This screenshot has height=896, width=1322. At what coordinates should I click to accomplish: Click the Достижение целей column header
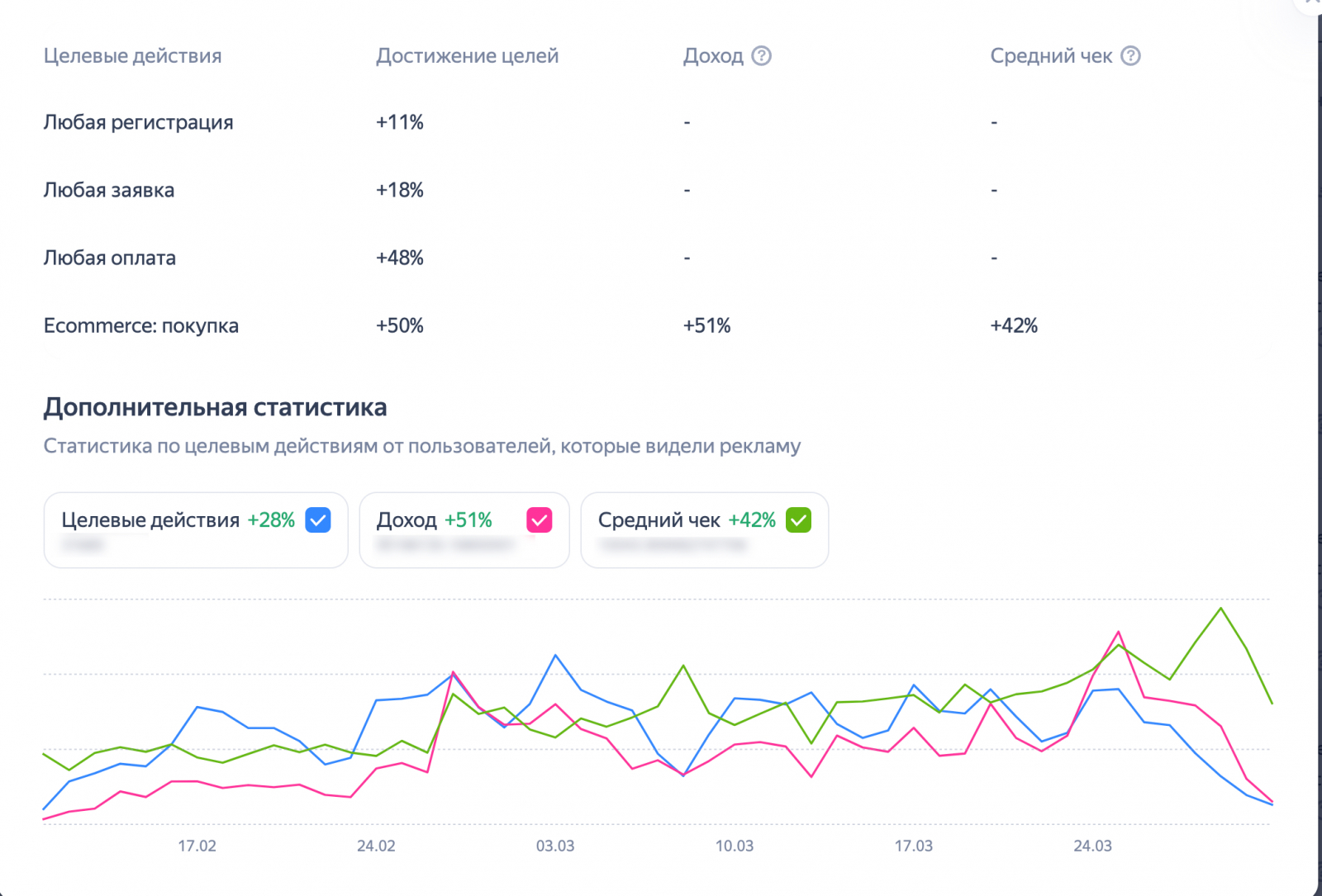click(467, 56)
